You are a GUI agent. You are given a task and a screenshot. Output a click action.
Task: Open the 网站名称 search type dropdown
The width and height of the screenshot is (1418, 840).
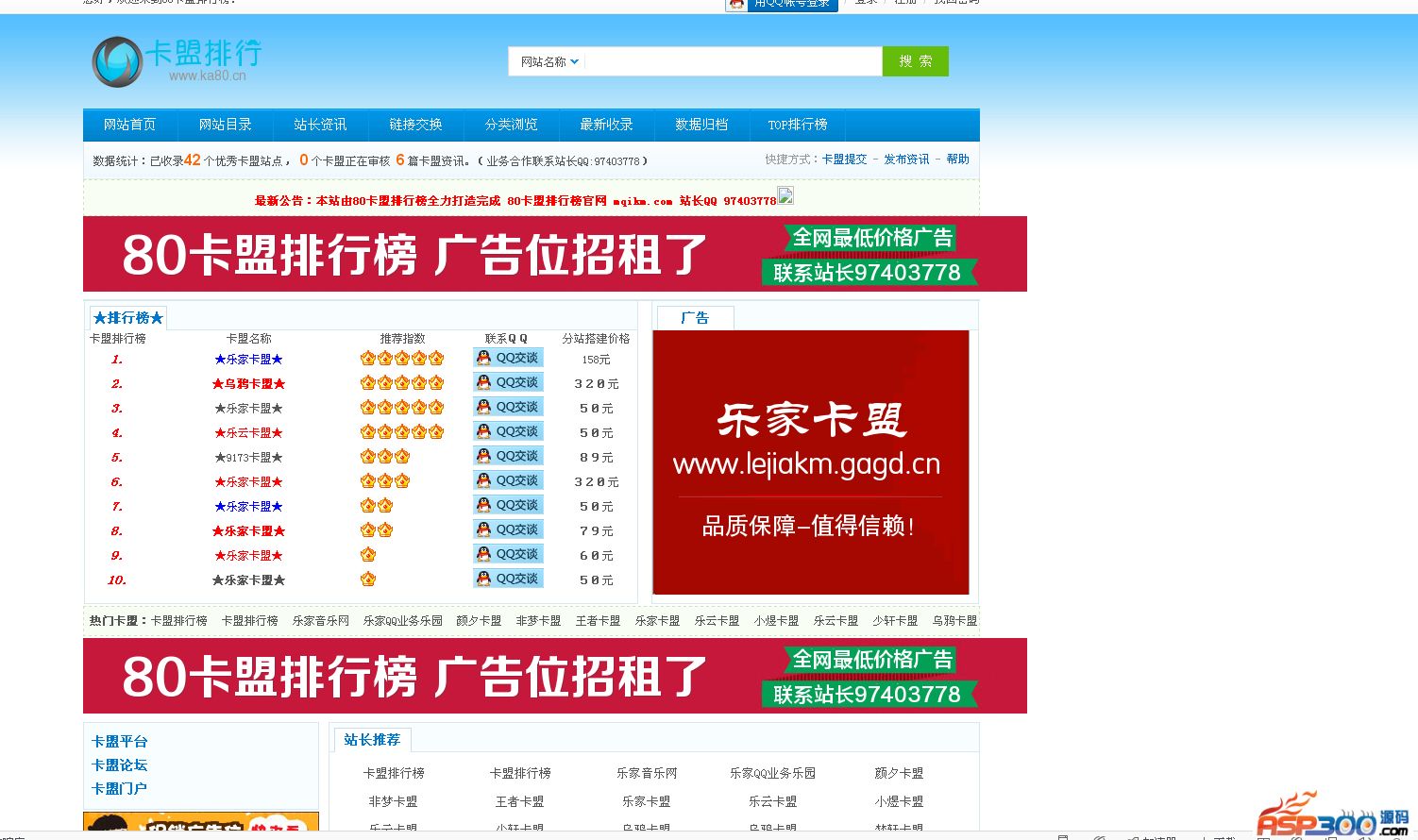click(549, 62)
